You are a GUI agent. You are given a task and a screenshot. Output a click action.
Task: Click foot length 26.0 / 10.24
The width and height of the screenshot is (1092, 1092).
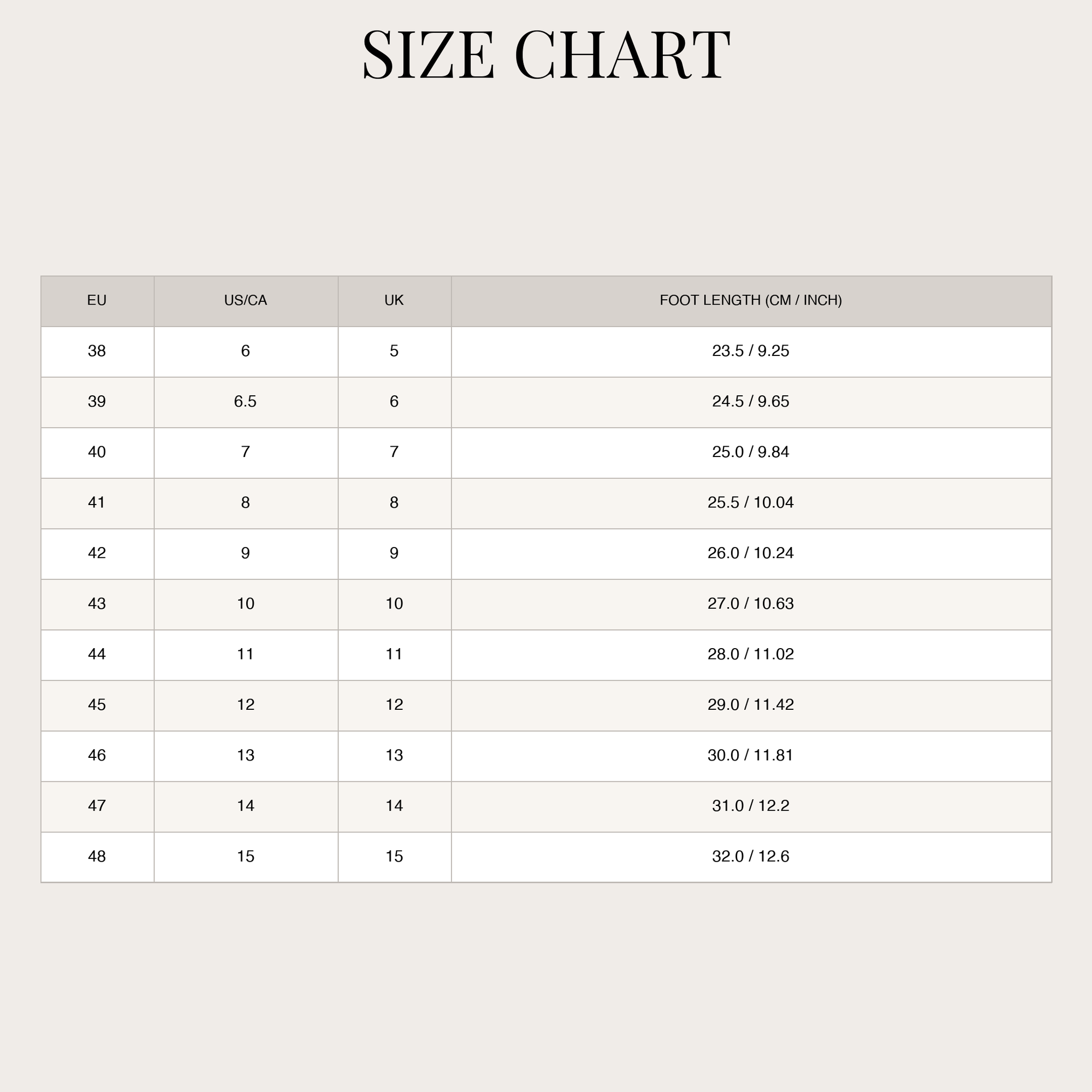coord(751,554)
